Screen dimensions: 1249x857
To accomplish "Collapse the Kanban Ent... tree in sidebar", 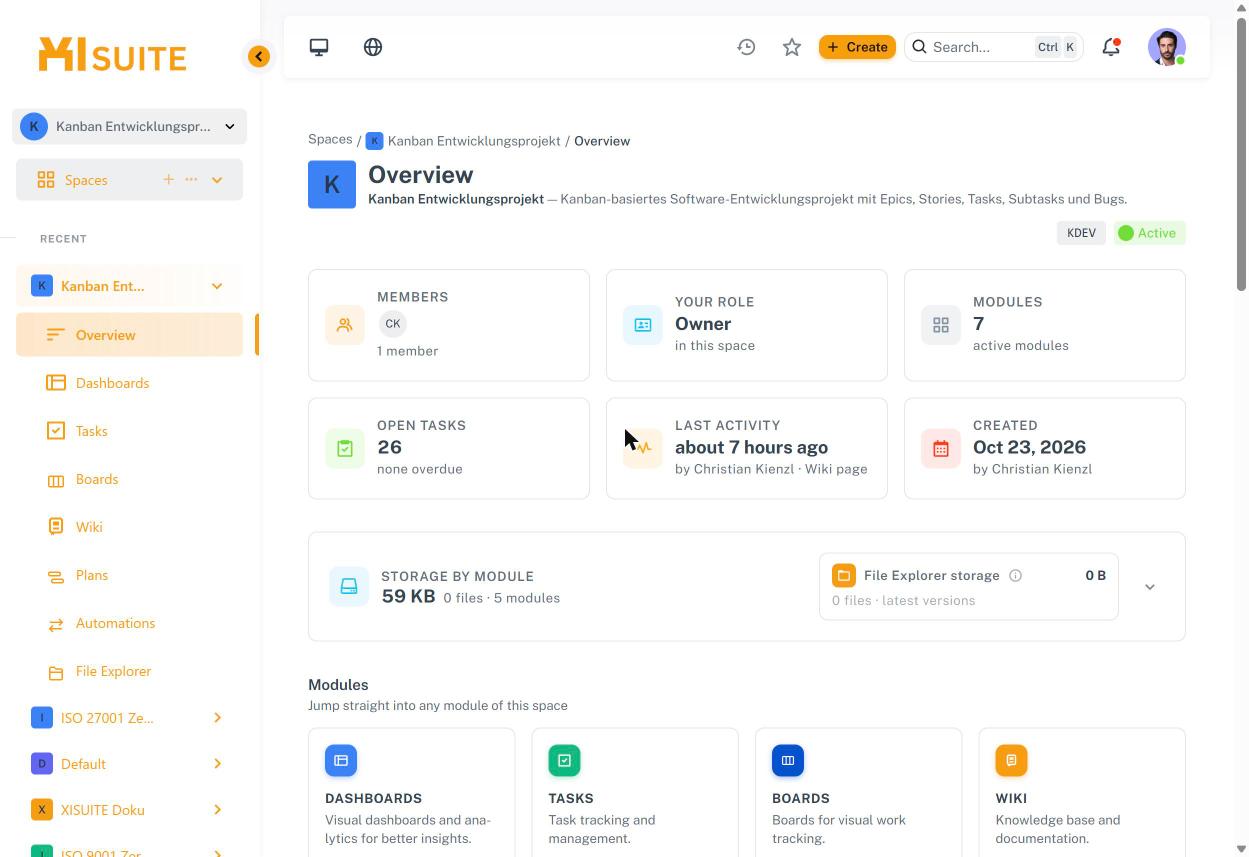I will (x=217, y=286).
